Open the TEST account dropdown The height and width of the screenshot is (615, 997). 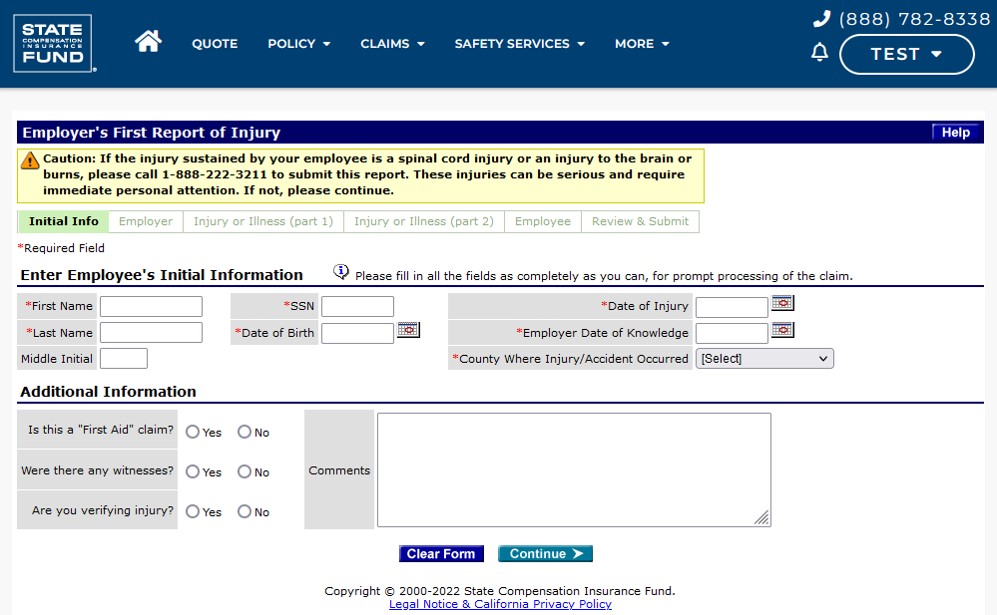pos(906,54)
